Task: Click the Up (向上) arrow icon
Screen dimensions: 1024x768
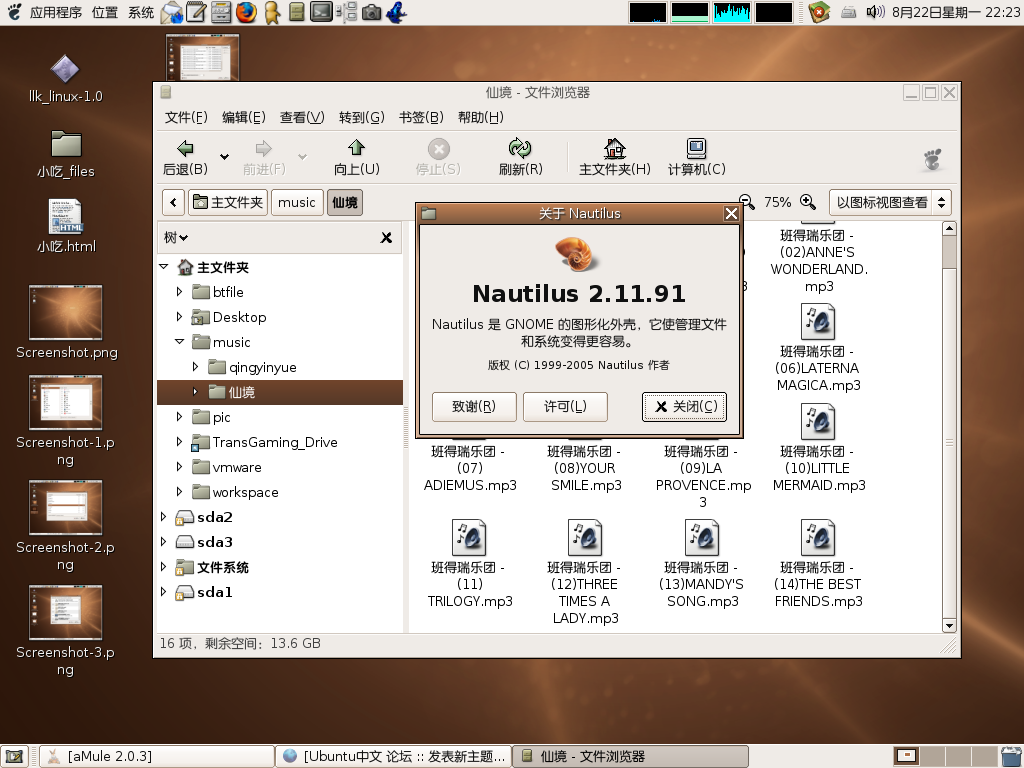Action: click(x=357, y=148)
